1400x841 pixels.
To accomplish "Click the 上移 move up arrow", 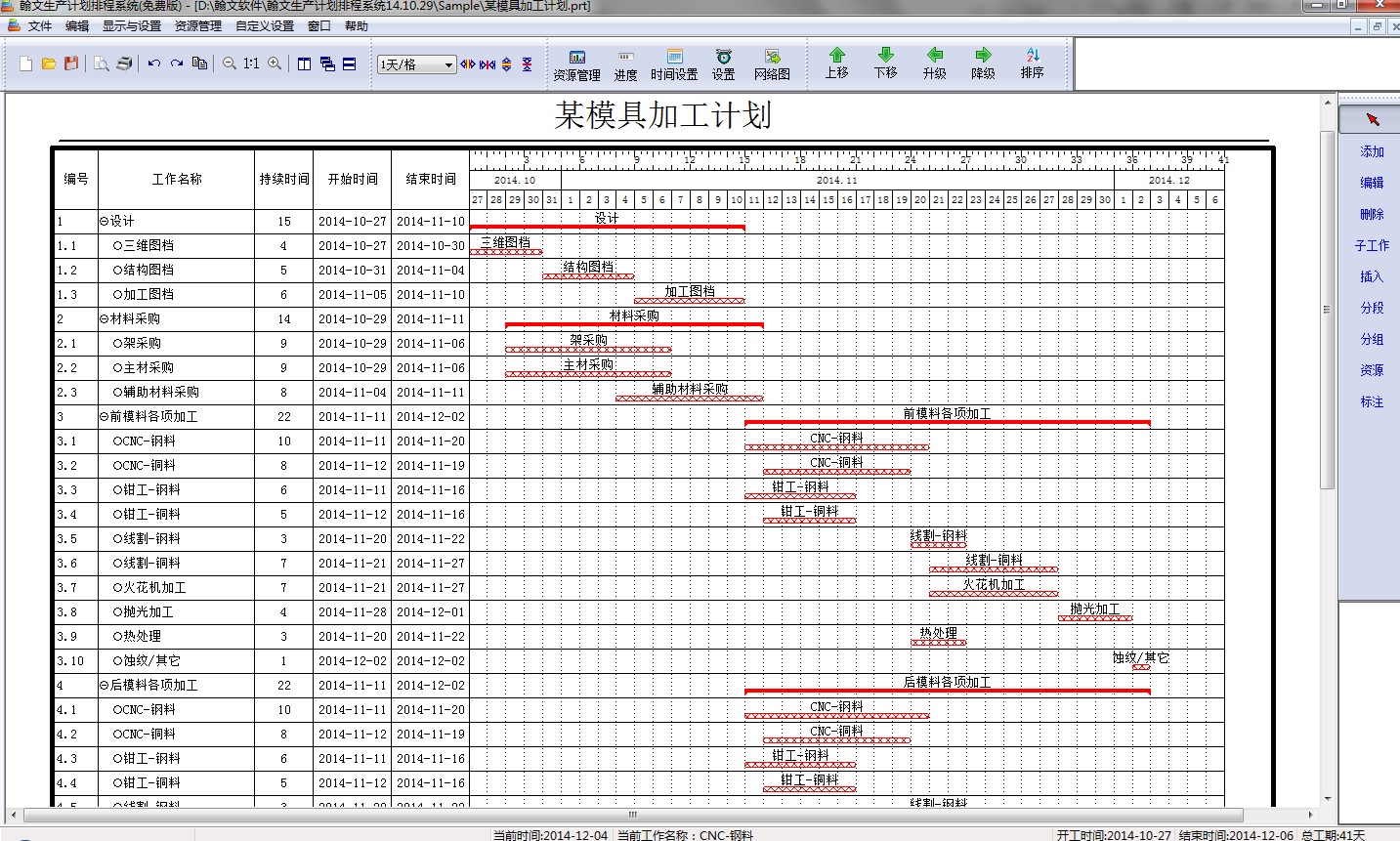I will [836, 63].
